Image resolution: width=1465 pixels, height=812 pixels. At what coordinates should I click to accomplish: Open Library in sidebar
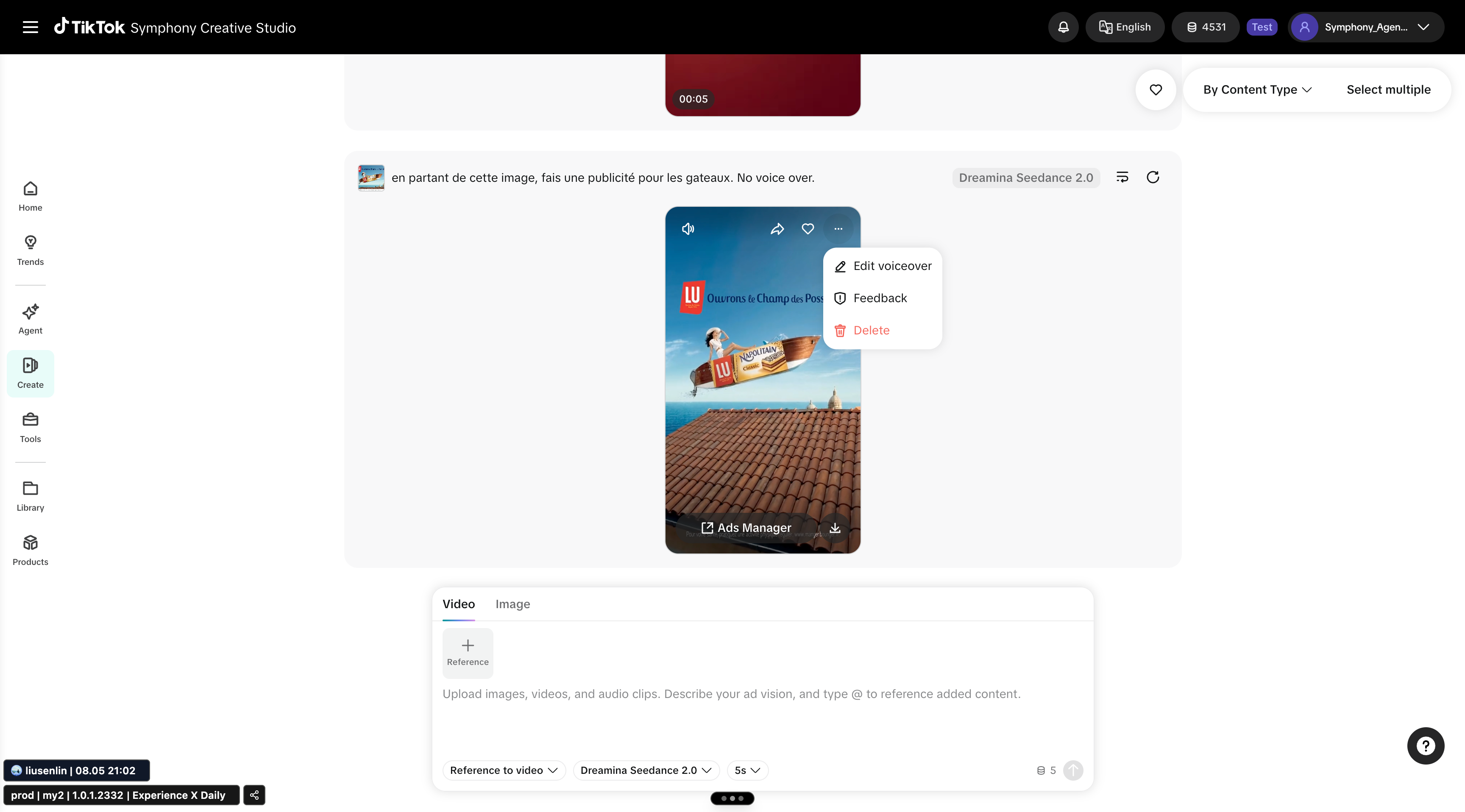30,497
